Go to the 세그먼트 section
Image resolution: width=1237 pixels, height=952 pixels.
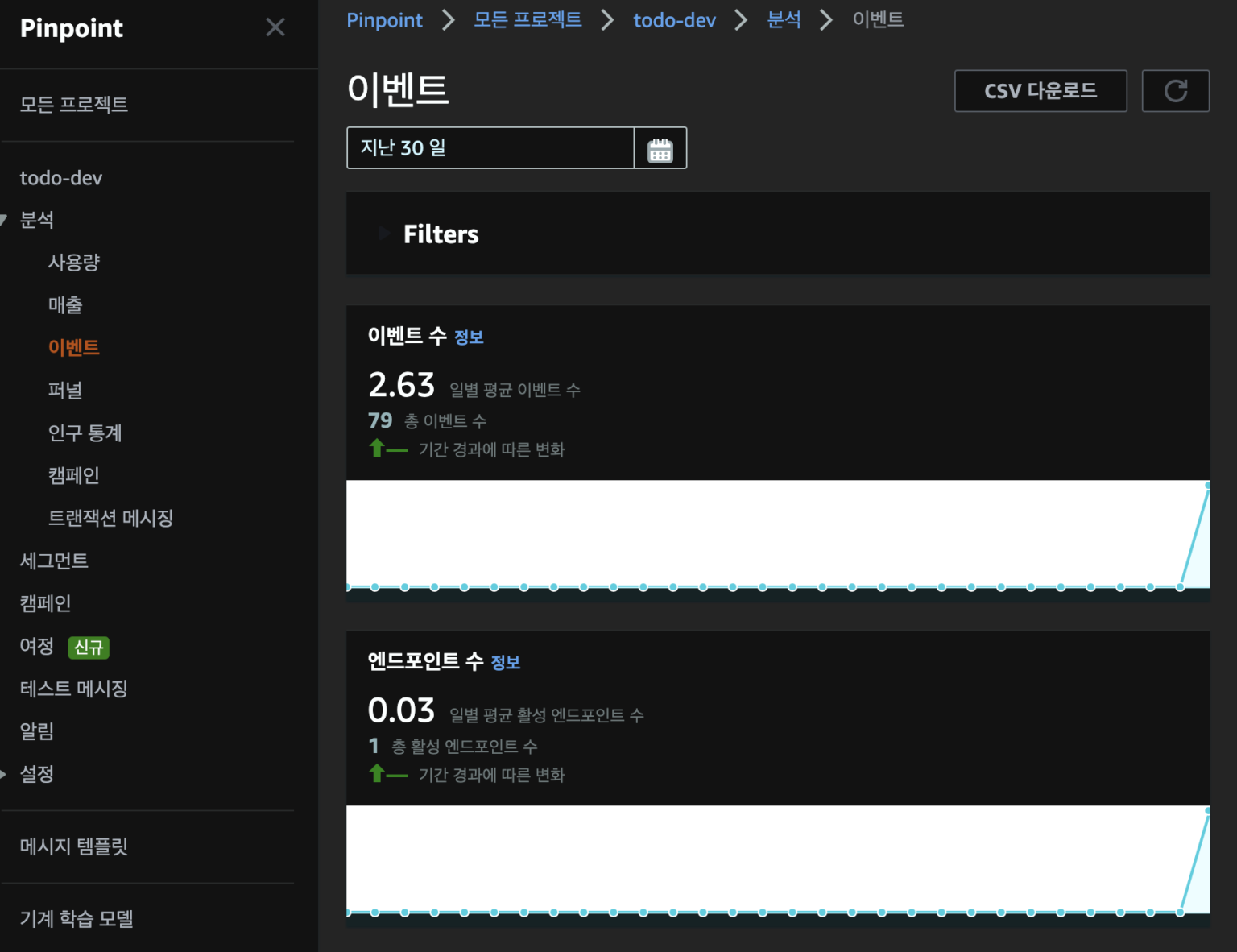pos(54,560)
